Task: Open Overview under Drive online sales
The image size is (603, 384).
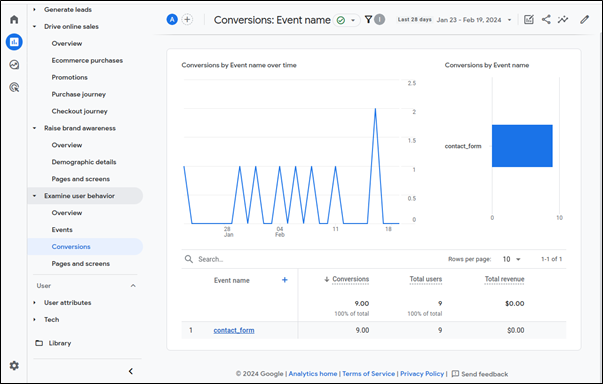Action: [67, 43]
